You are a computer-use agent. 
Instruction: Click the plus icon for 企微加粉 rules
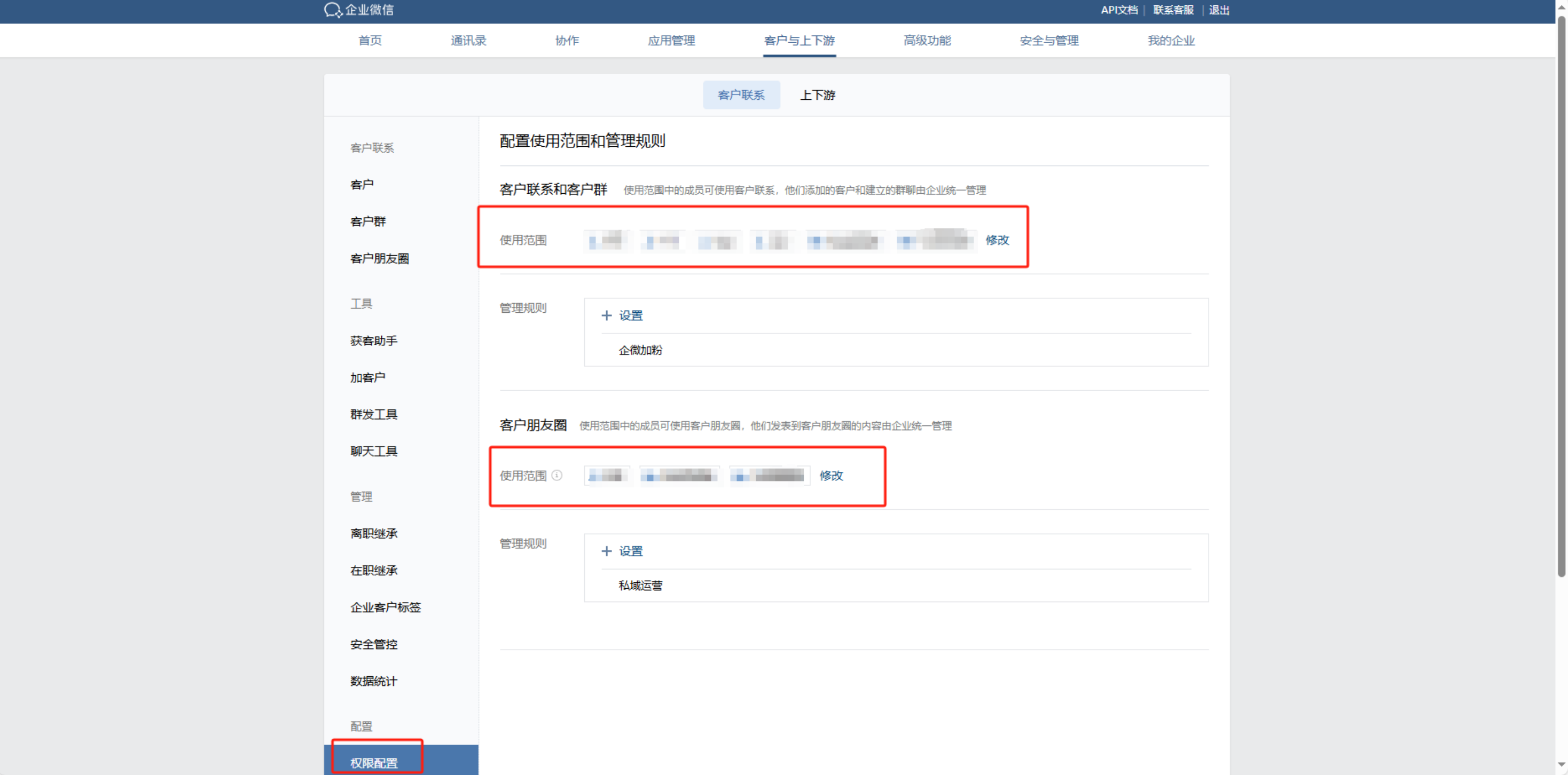coord(606,315)
